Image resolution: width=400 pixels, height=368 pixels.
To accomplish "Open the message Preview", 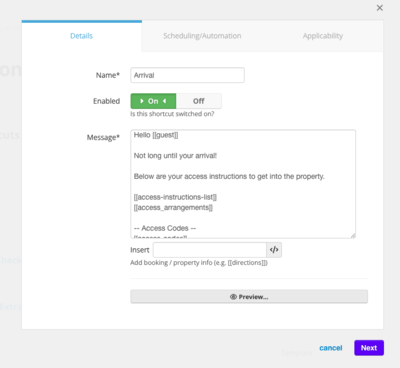I will [x=249, y=297].
